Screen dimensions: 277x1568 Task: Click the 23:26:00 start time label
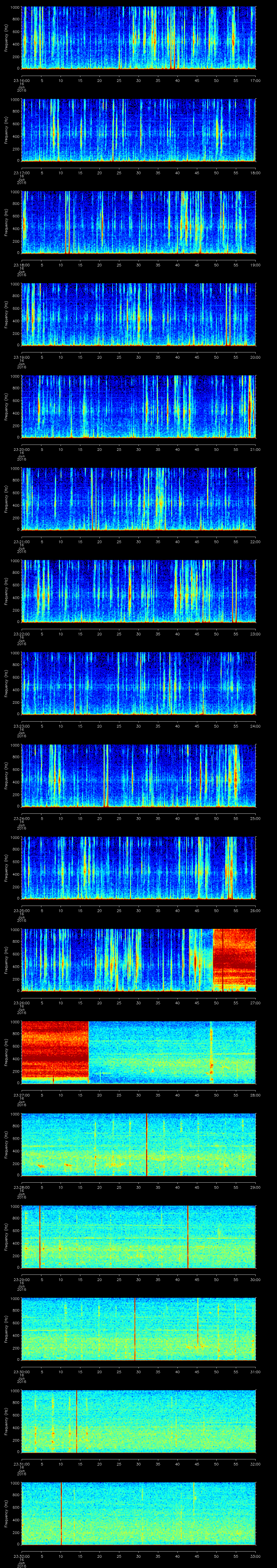[x=21, y=1003]
